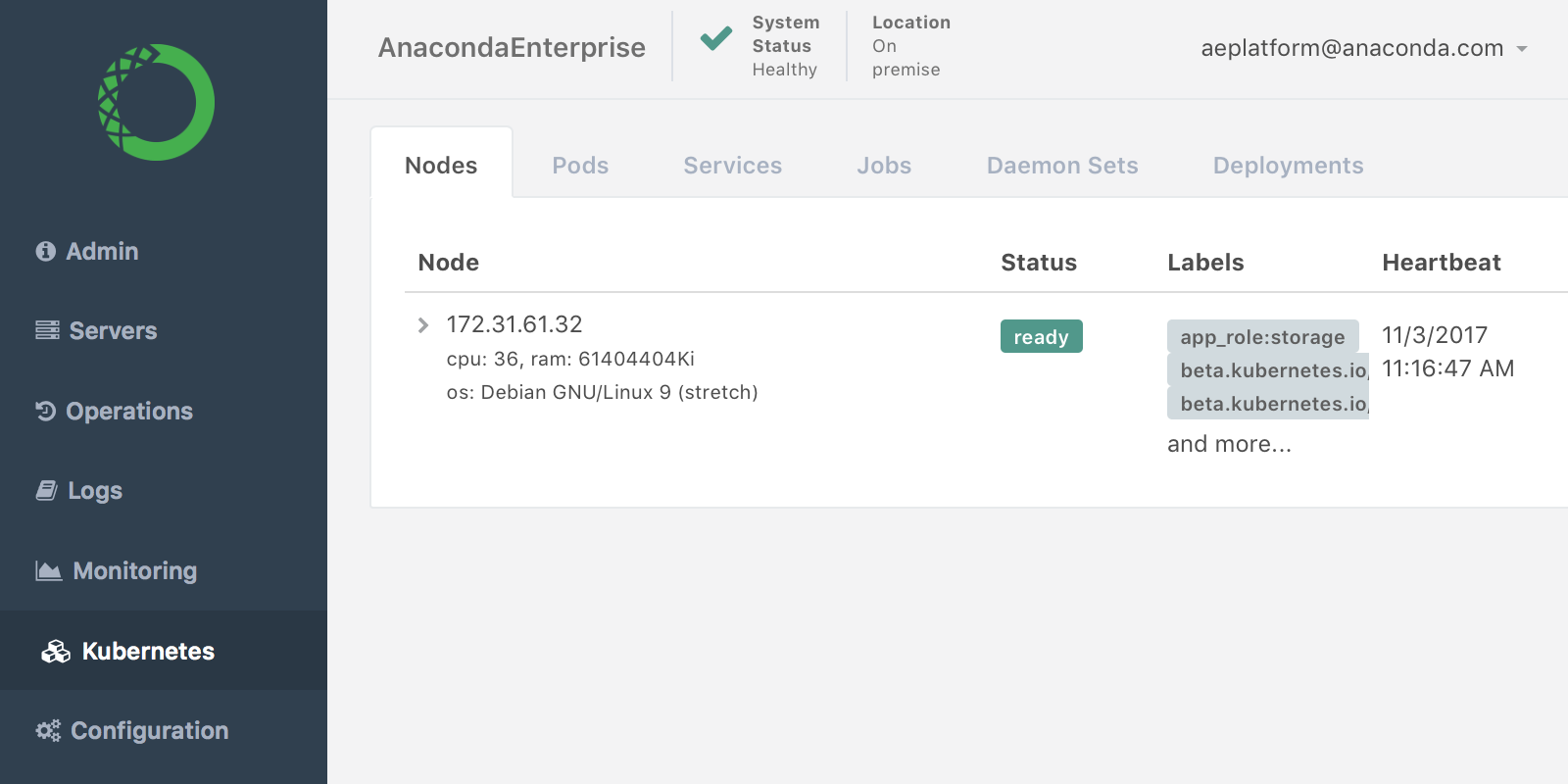Image resolution: width=1568 pixels, height=784 pixels.
Task: Click the green 'ready' status badge
Action: click(1041, 336)
